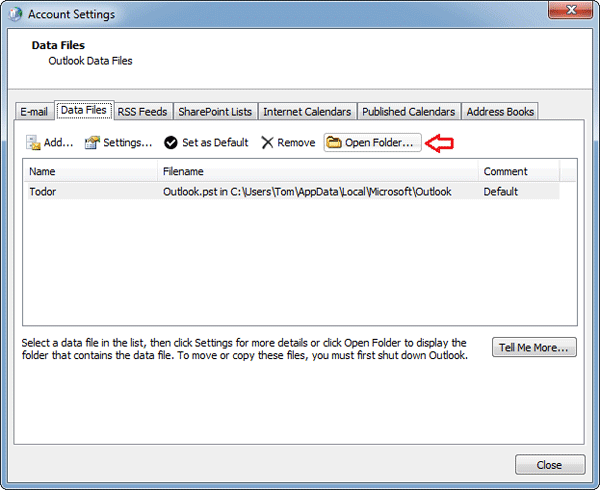Go to the SharePoint Lists tab
Screen dimensions: 600x490
pos(215,112)
